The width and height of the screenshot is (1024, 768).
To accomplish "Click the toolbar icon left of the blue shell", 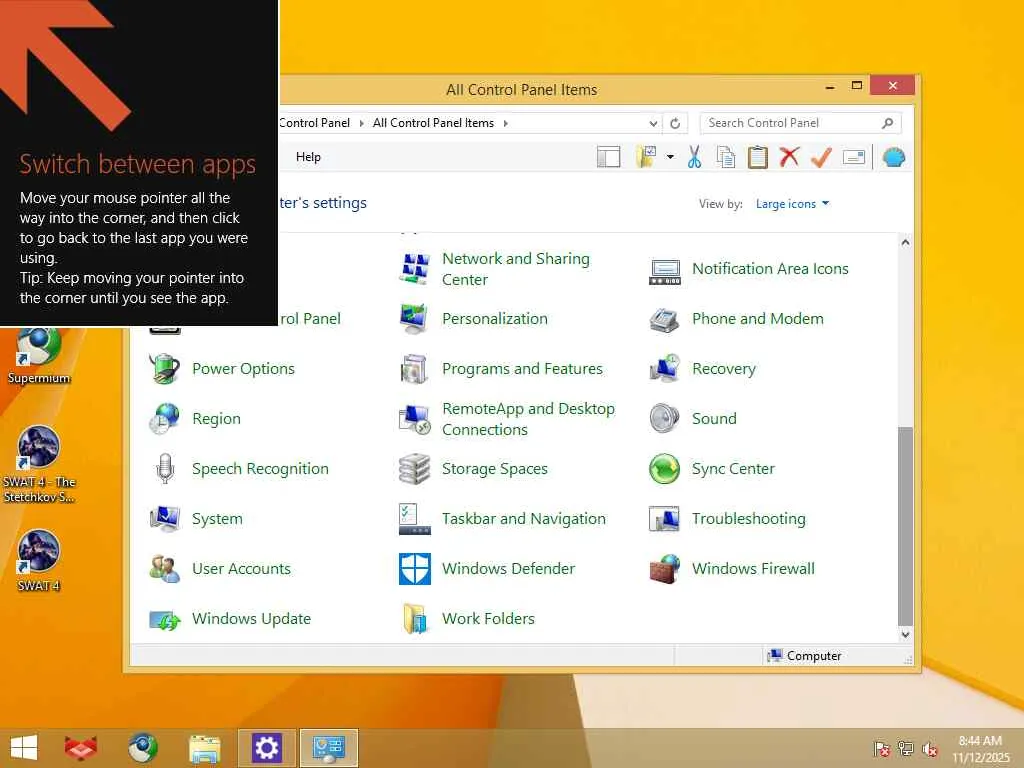I will (x=854, y=157).
